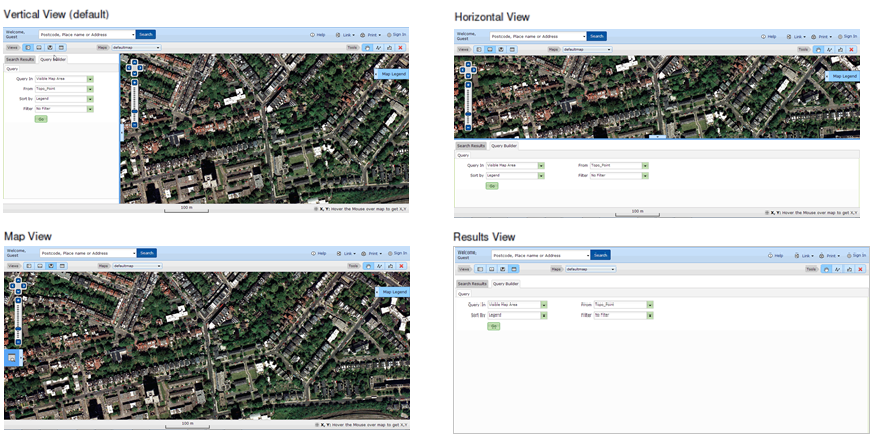Click the Help icon in Map View
This screenshot has height=438, width=875.
pos(317,254)
